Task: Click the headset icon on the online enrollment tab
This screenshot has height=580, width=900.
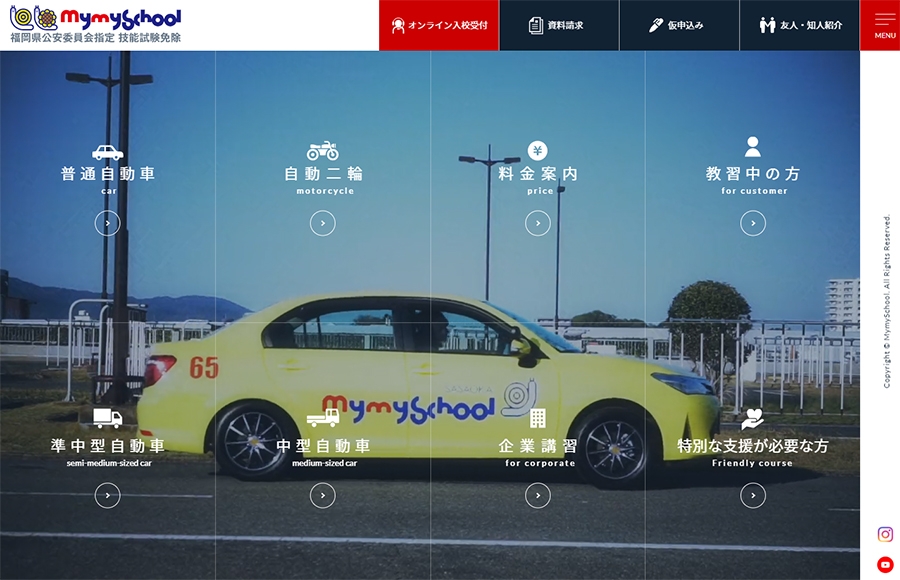Action: click(x=398, y=25)
